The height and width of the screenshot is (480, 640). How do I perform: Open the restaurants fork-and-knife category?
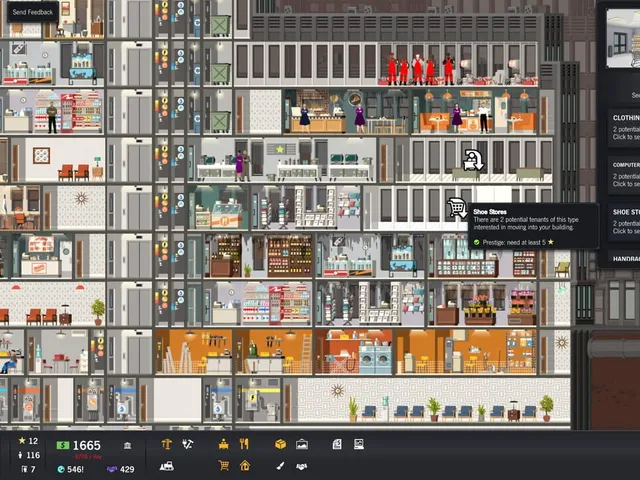244,444
